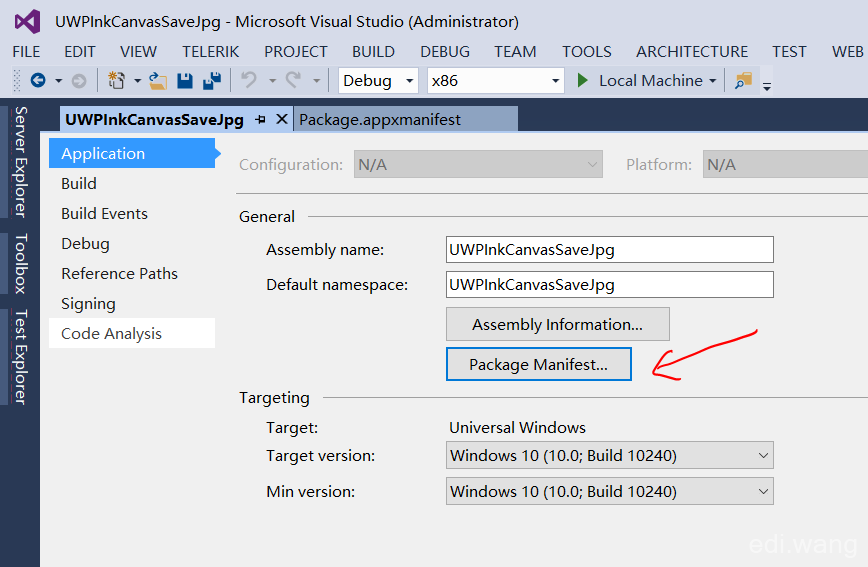Expand the Redo history dropdown
Screen dimensions: 868x567
click(317, 81)
